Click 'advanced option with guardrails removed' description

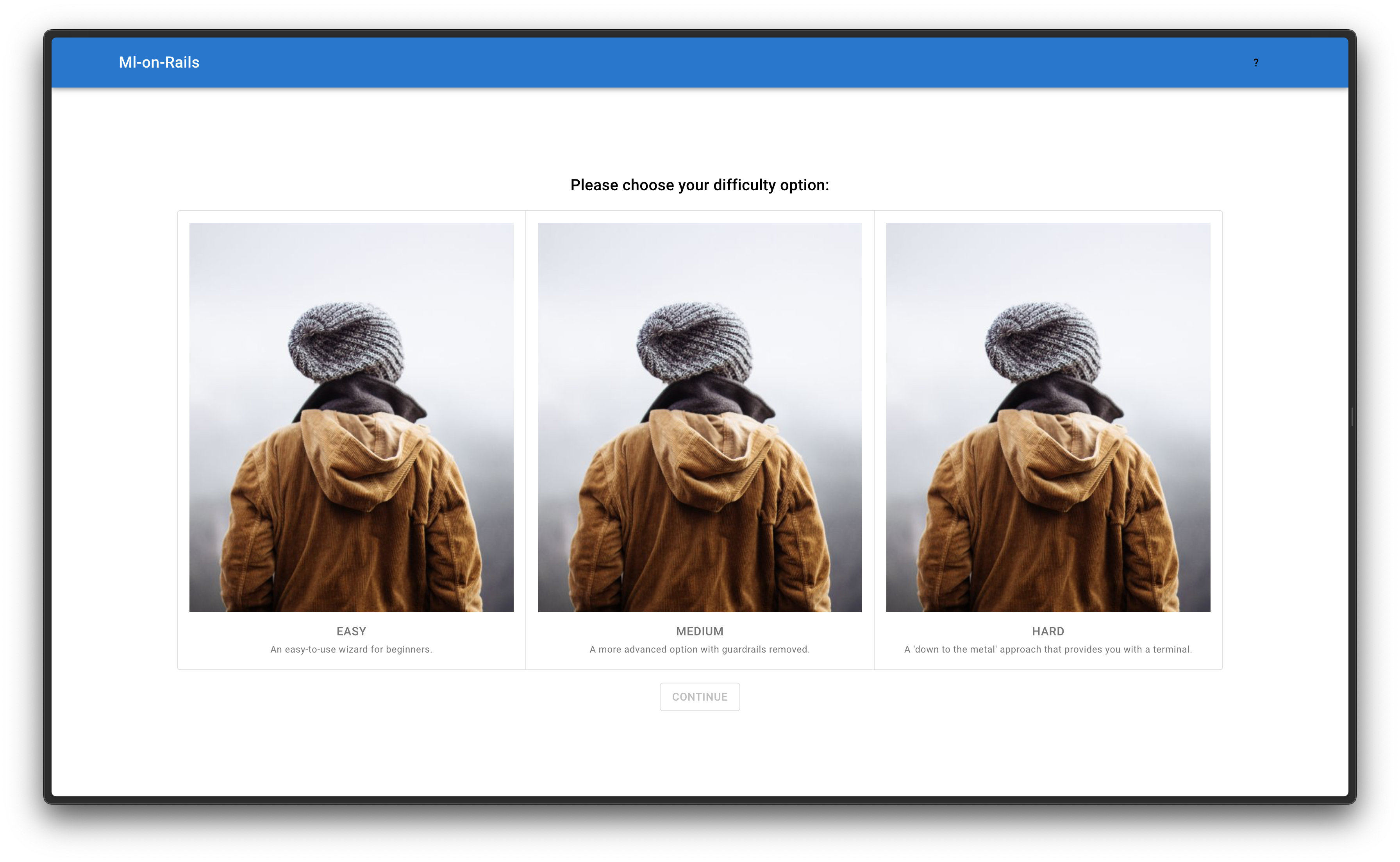[x=700, y=649]
